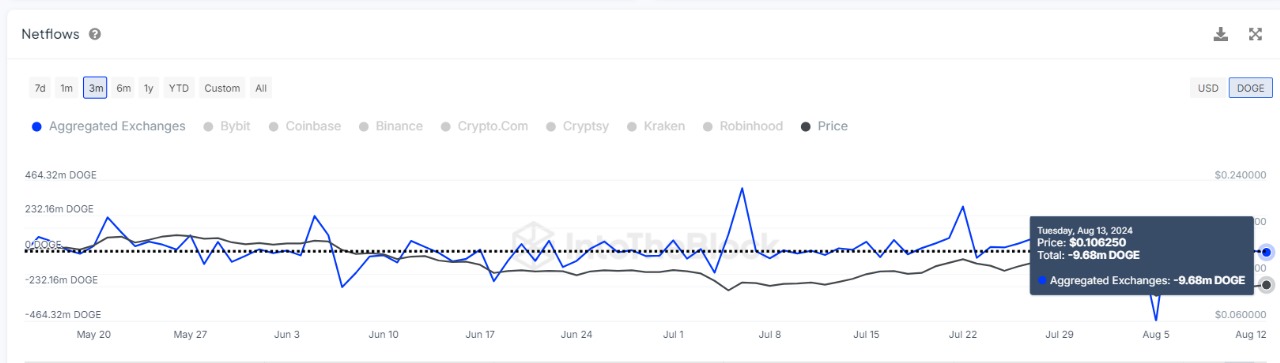Select the YTD time range
The height and width of the screenshot is (363, 1280).
tap(179, 88)
